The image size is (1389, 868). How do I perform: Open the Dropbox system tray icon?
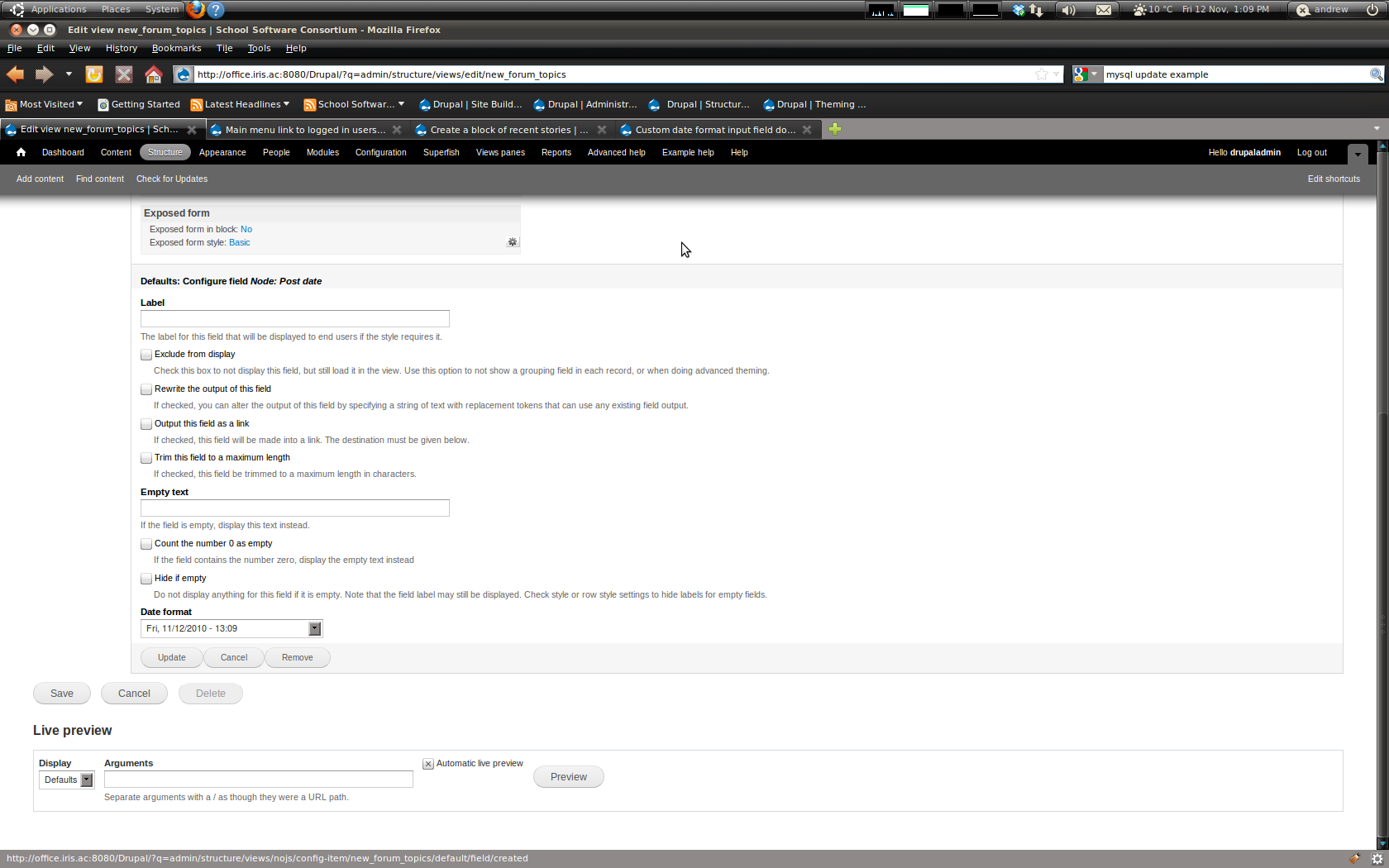(x=1019, y=9)
